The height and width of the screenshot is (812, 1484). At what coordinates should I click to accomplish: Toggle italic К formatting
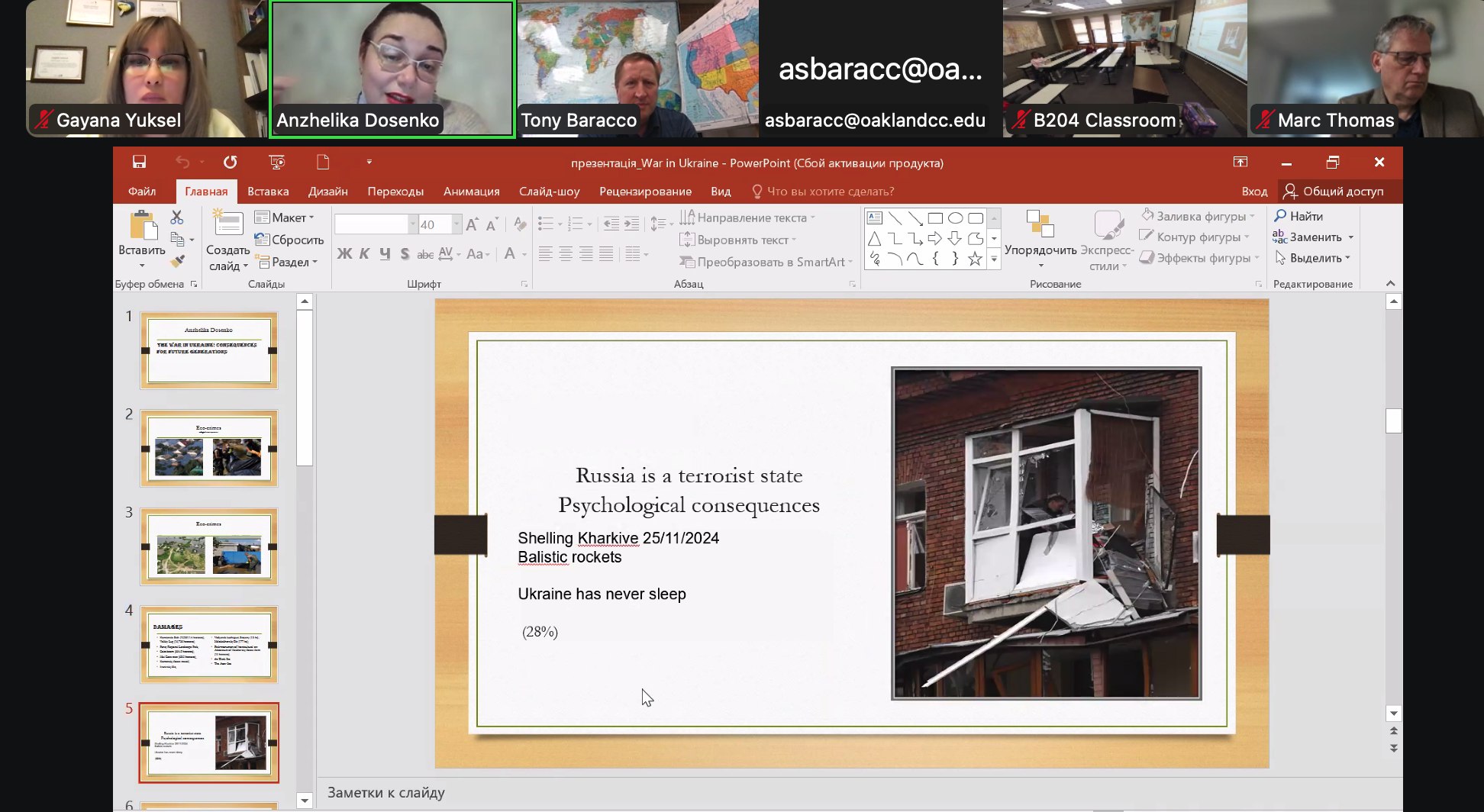[x=365, y=254]
